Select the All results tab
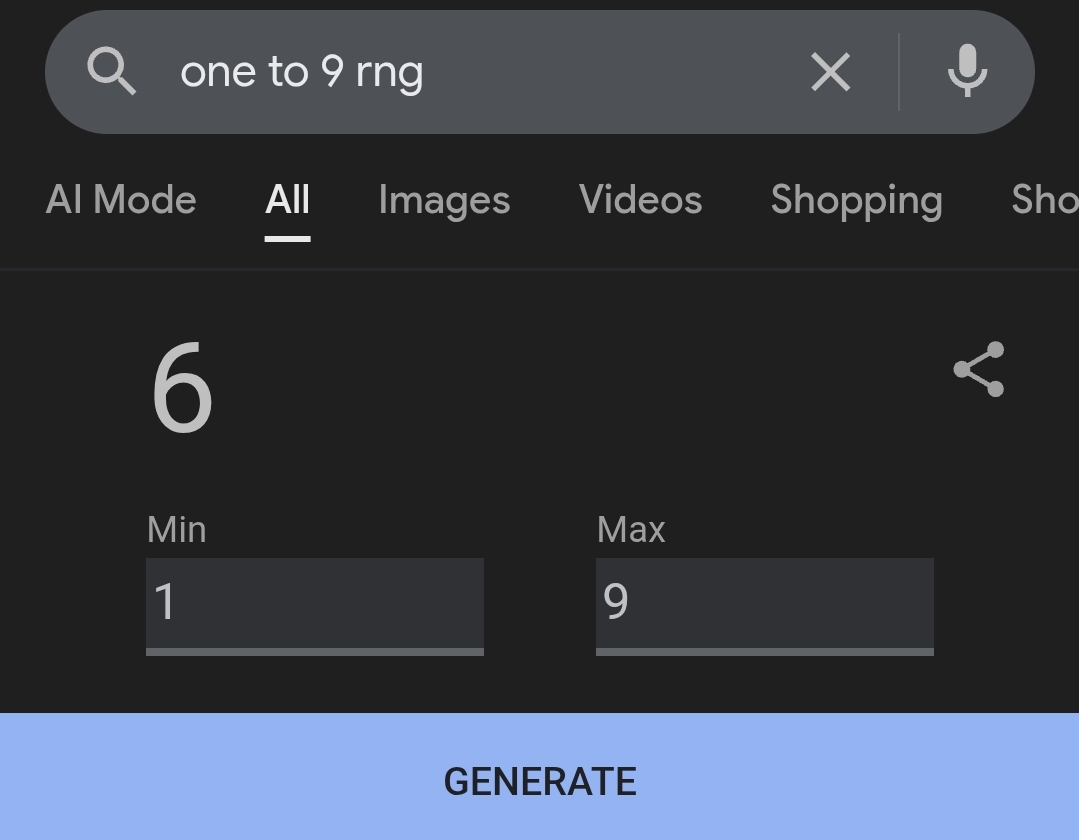 click(287, 200)
